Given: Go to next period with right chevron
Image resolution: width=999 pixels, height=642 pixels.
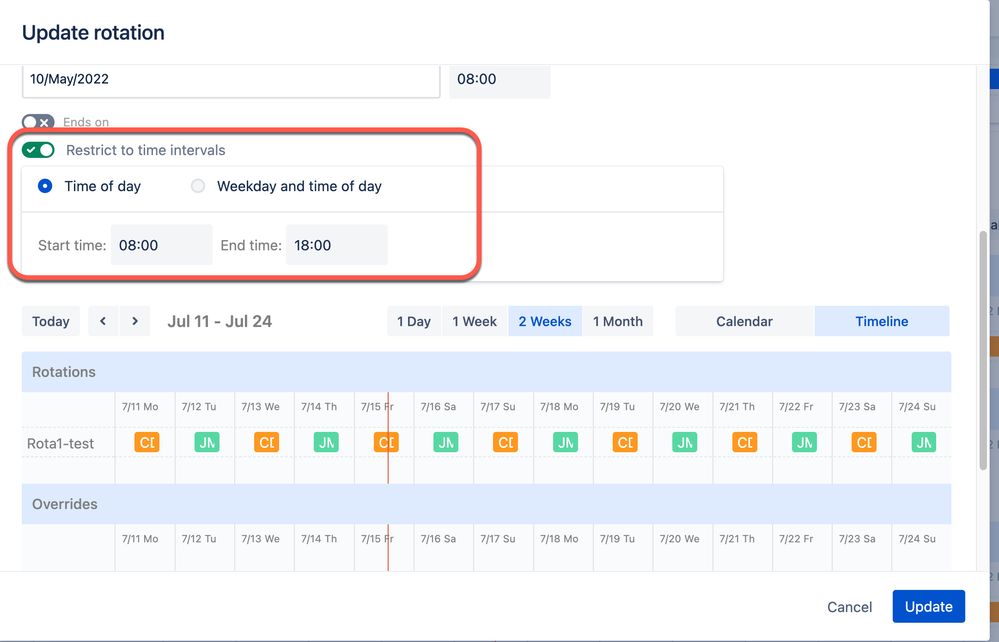Looking at the screenshot, I should [134, 322].
